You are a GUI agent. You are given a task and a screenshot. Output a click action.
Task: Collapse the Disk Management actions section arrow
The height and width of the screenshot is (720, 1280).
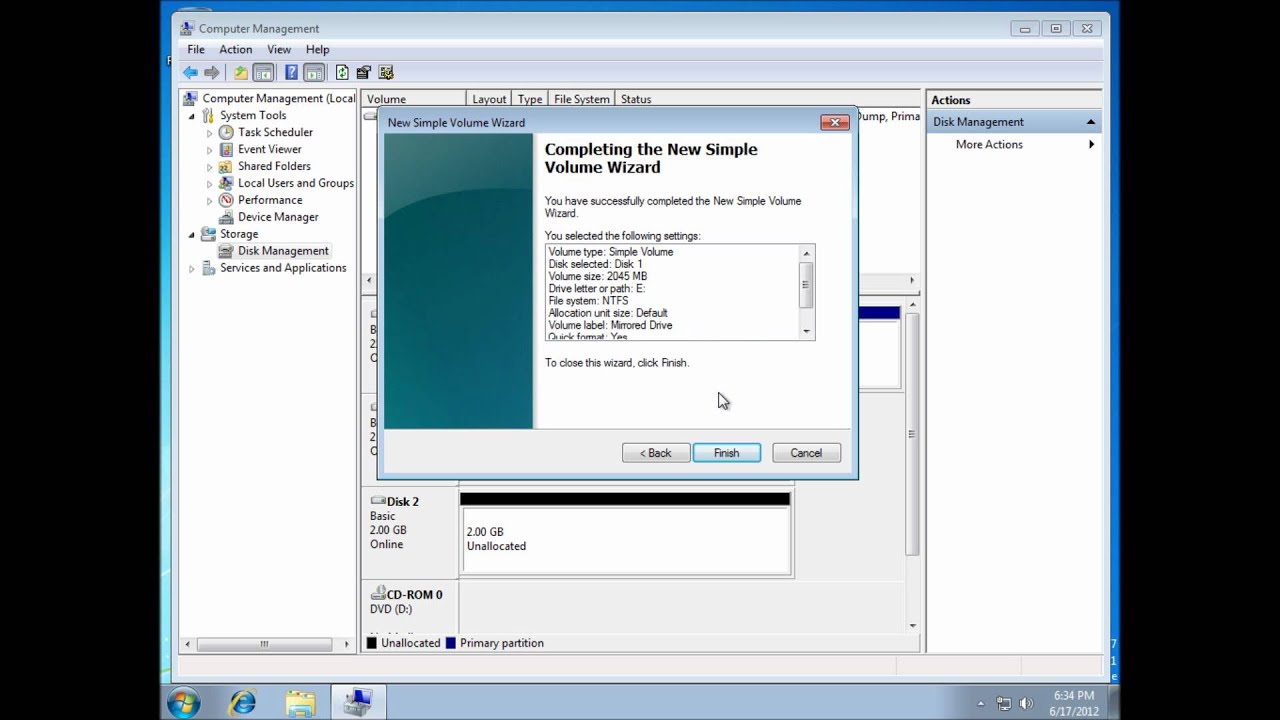point(1090,122)
